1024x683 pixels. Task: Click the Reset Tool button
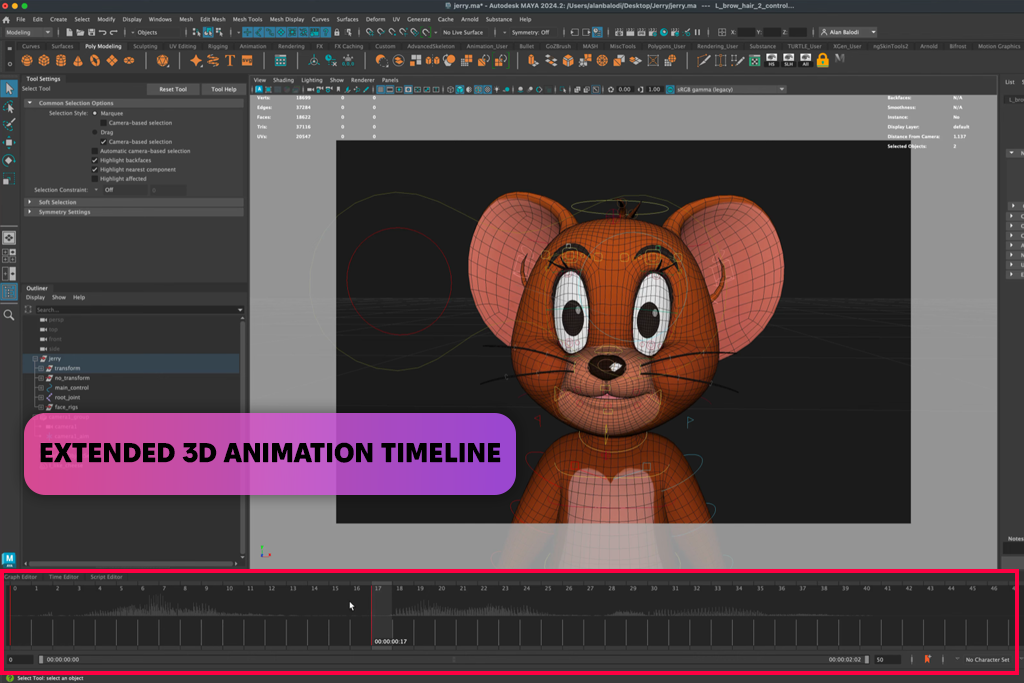pos(173,89)
